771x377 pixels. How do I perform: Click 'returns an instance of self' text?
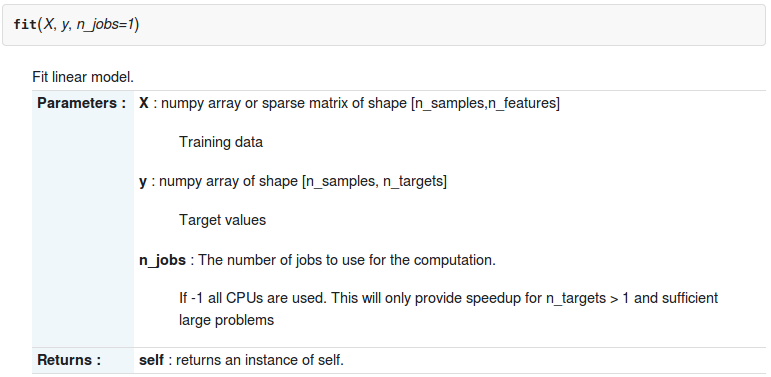[x=260, y=360]
